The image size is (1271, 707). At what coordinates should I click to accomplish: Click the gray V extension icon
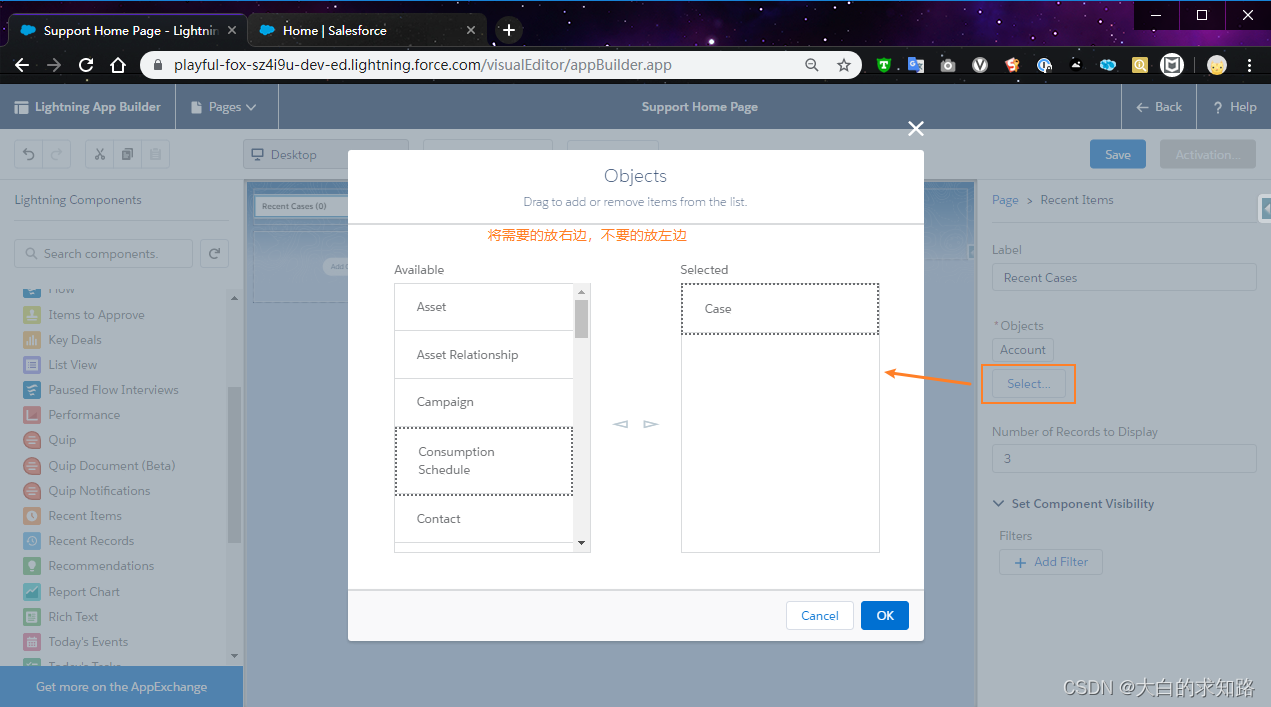[x=980, y=65]
